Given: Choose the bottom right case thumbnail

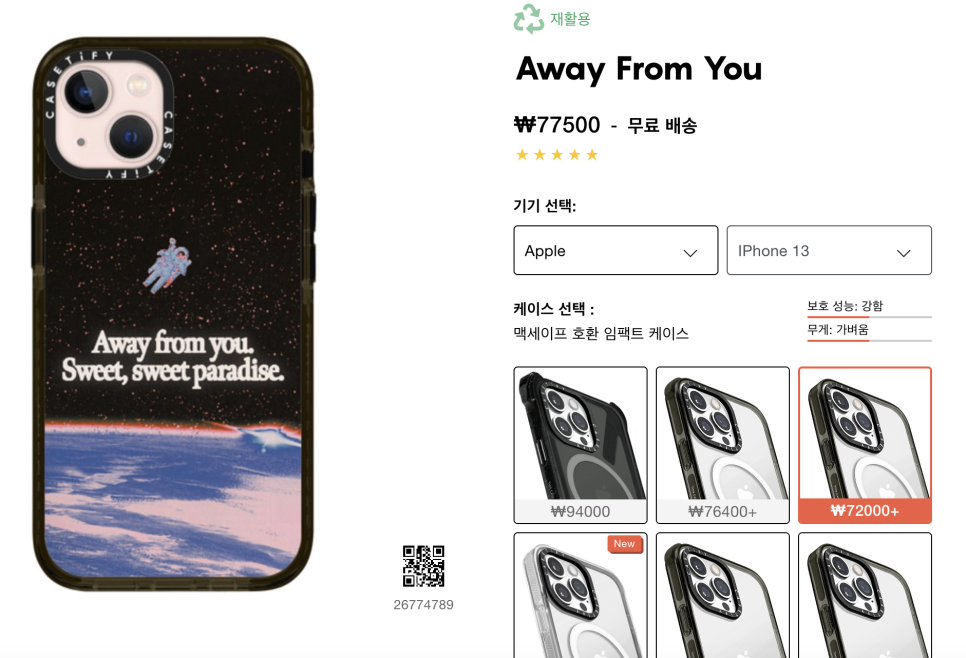Looking at the screenshot, I should pyautogui.click(x=865, y=595).
